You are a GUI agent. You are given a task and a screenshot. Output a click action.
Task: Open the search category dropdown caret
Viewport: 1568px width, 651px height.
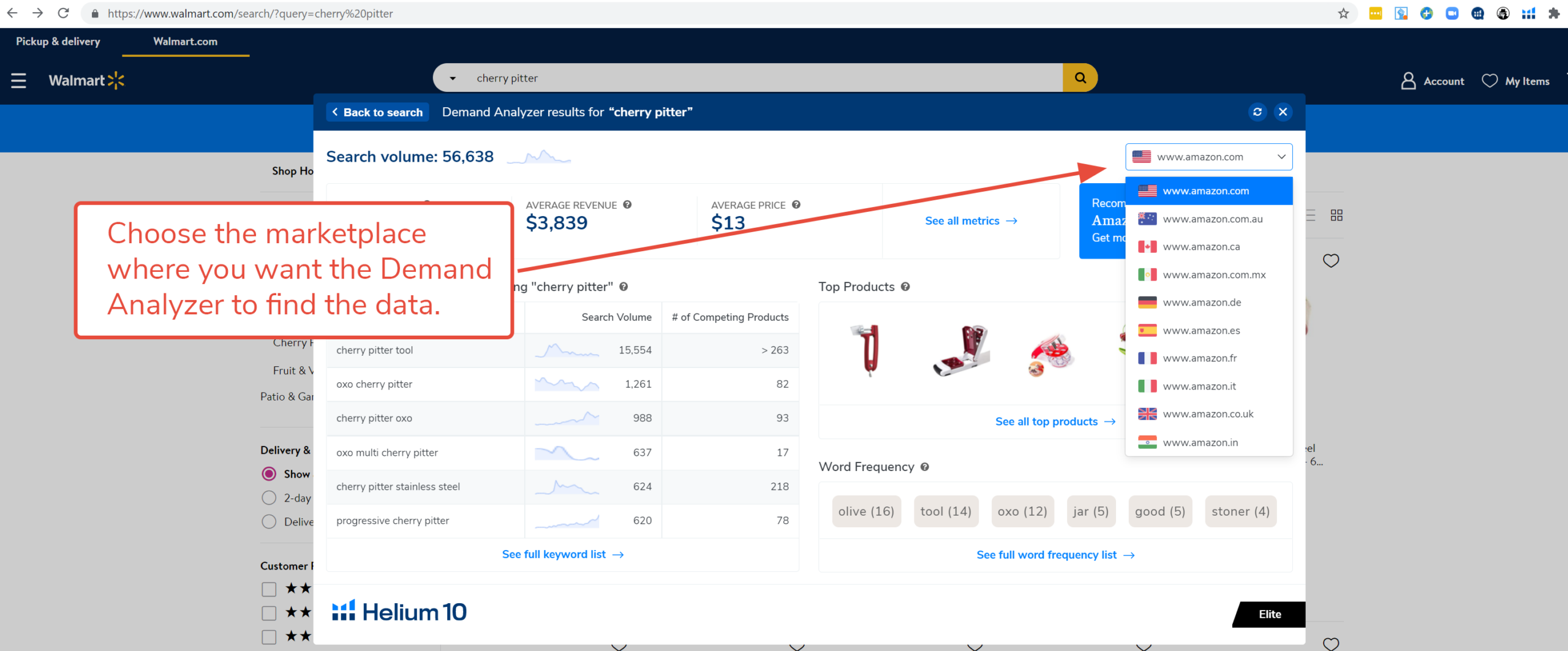pyautogui.click(x=451, y=78)
